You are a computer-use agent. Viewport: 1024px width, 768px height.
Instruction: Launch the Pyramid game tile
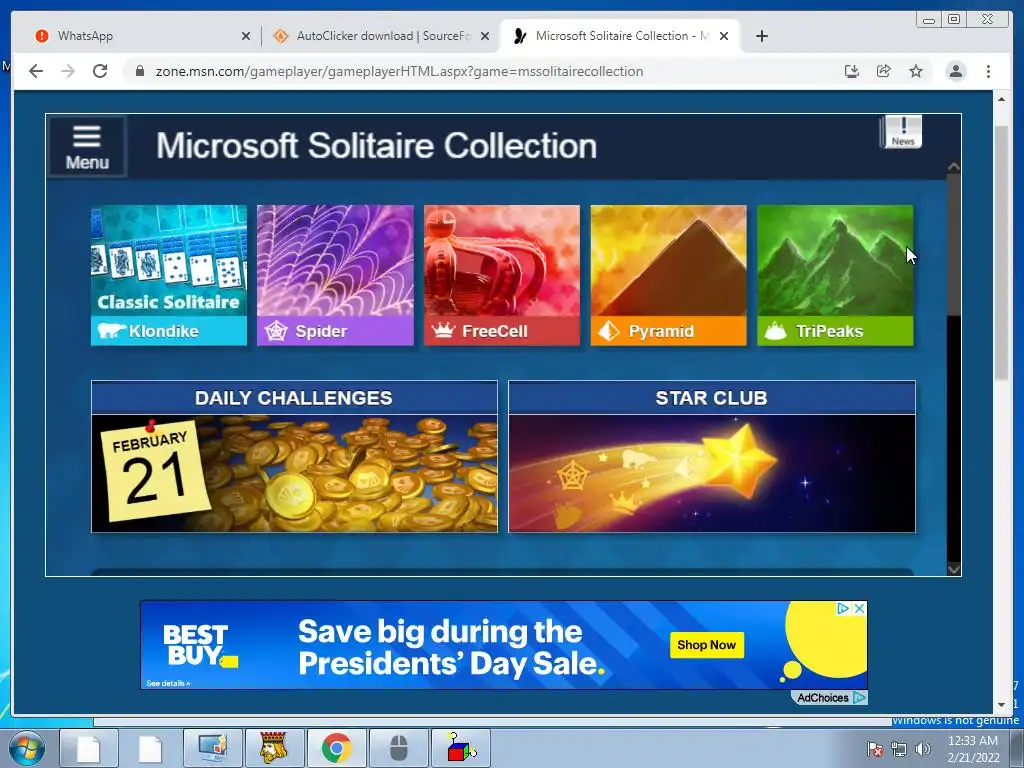pos(668,275)
